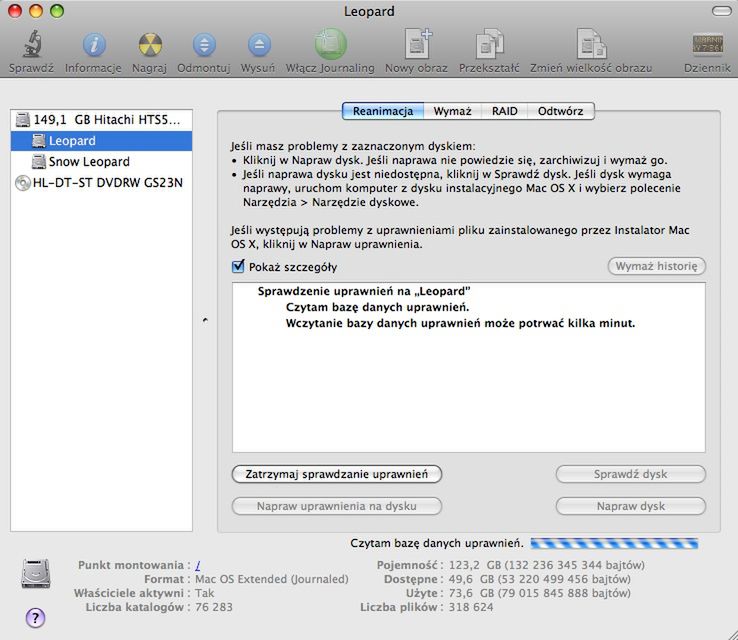Viewport: 738px width, 640px height.
Task: Open the Informacje info icon
Action: 94,45
